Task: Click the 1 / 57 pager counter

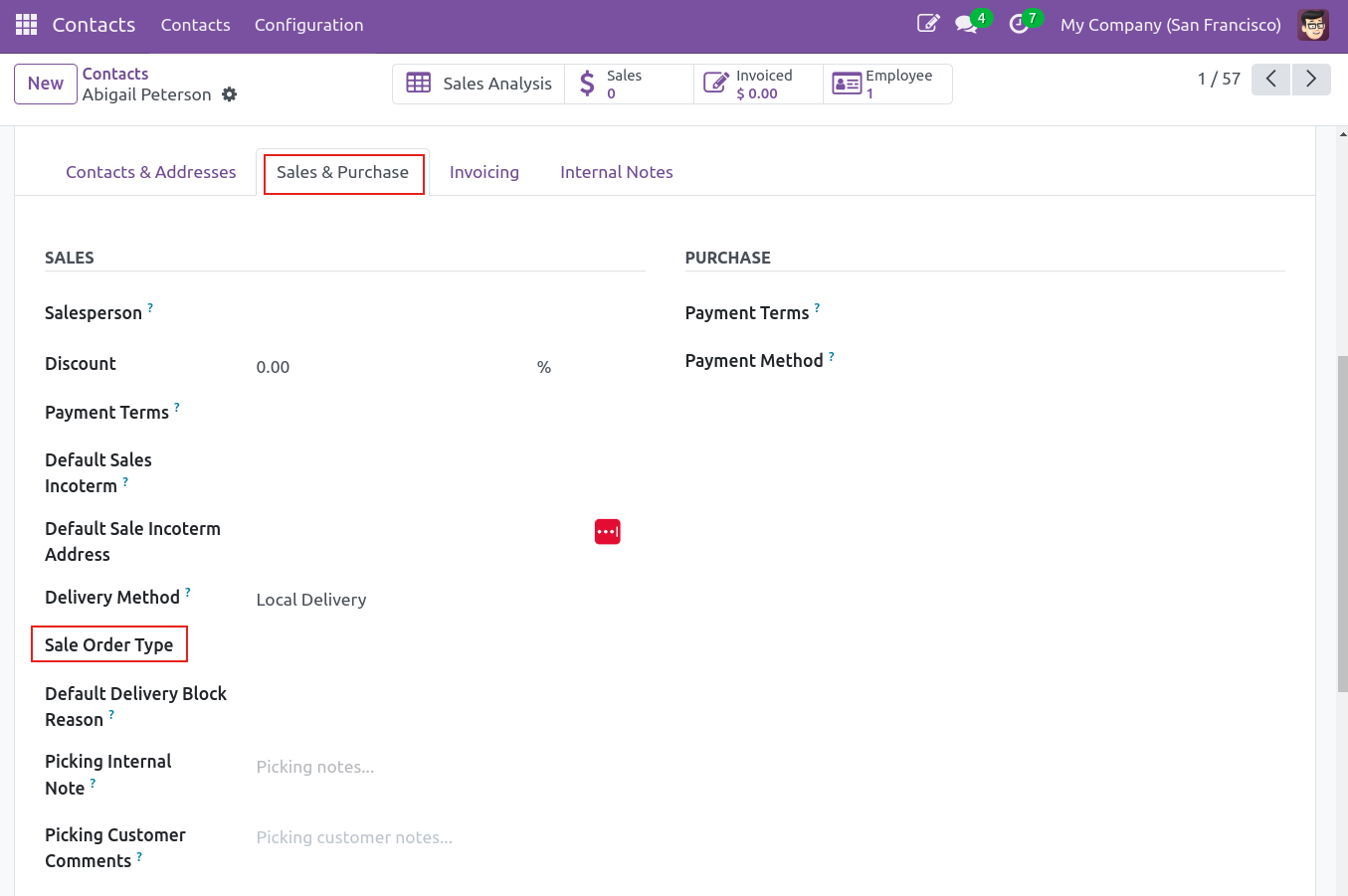Action: [1219, 79]
